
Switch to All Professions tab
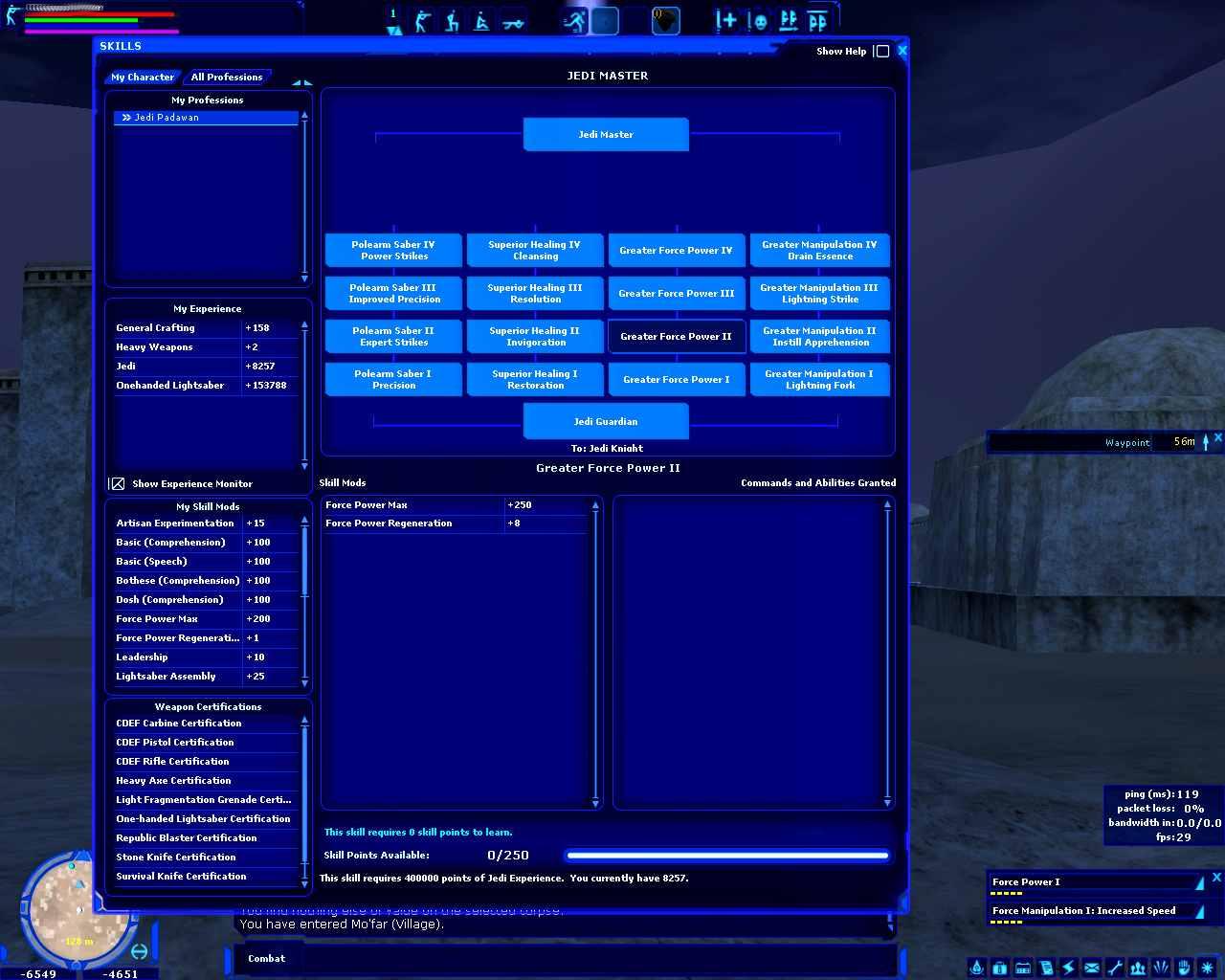pyautogui.click(x=227, y=77)
